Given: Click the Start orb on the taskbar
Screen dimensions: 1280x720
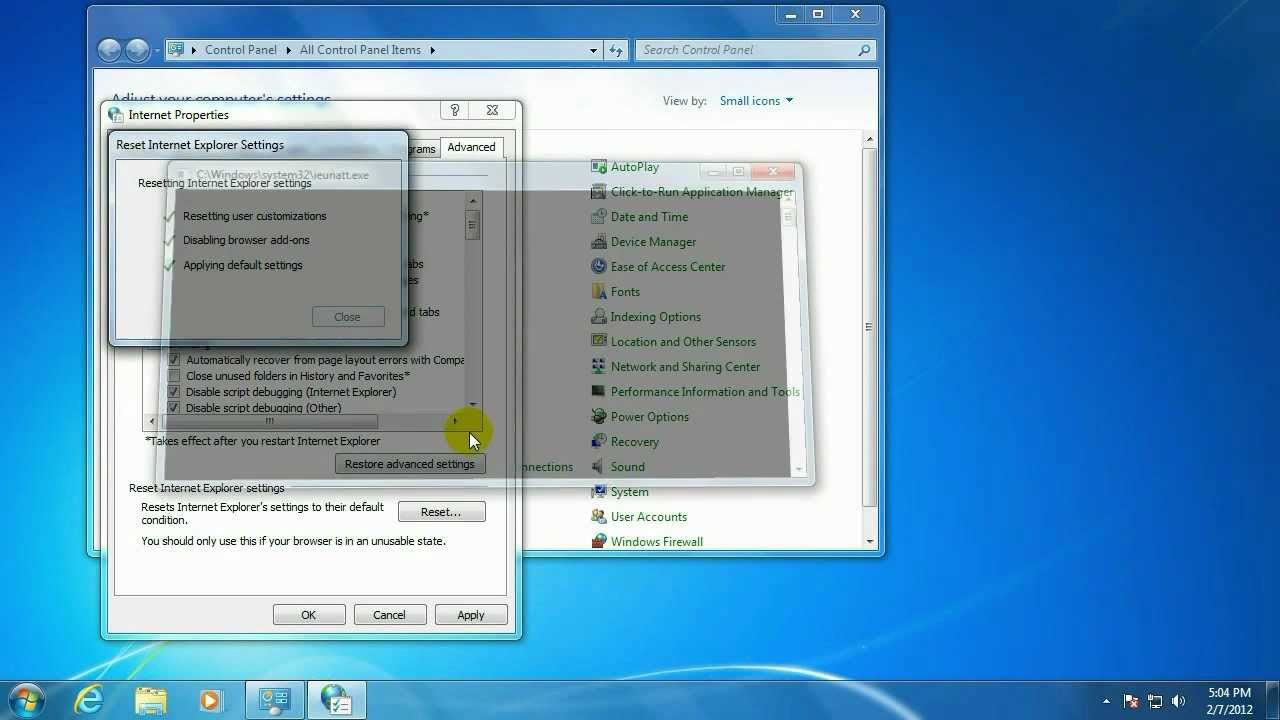Looking at the screenshot, I should [x=27, y=700].
